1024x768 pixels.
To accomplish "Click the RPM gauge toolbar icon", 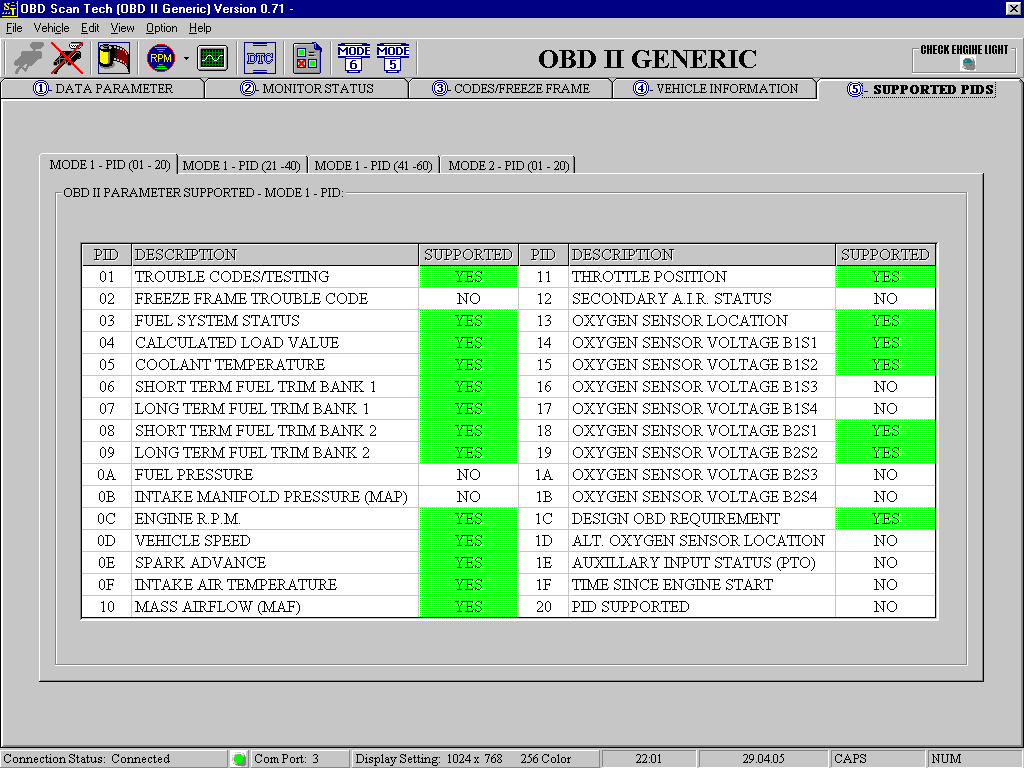I will (x=160, y=58).
